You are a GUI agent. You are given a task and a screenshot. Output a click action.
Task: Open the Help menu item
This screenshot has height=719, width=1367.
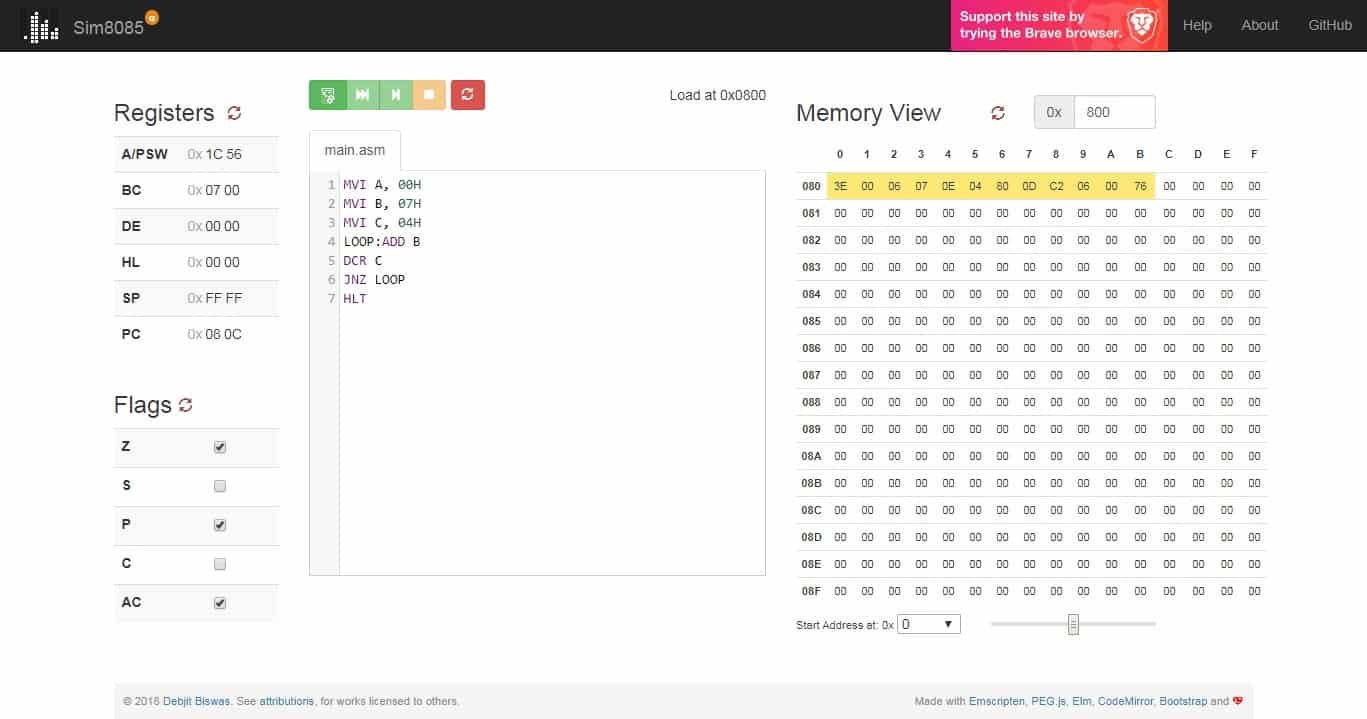click(x=1197, y=25)
